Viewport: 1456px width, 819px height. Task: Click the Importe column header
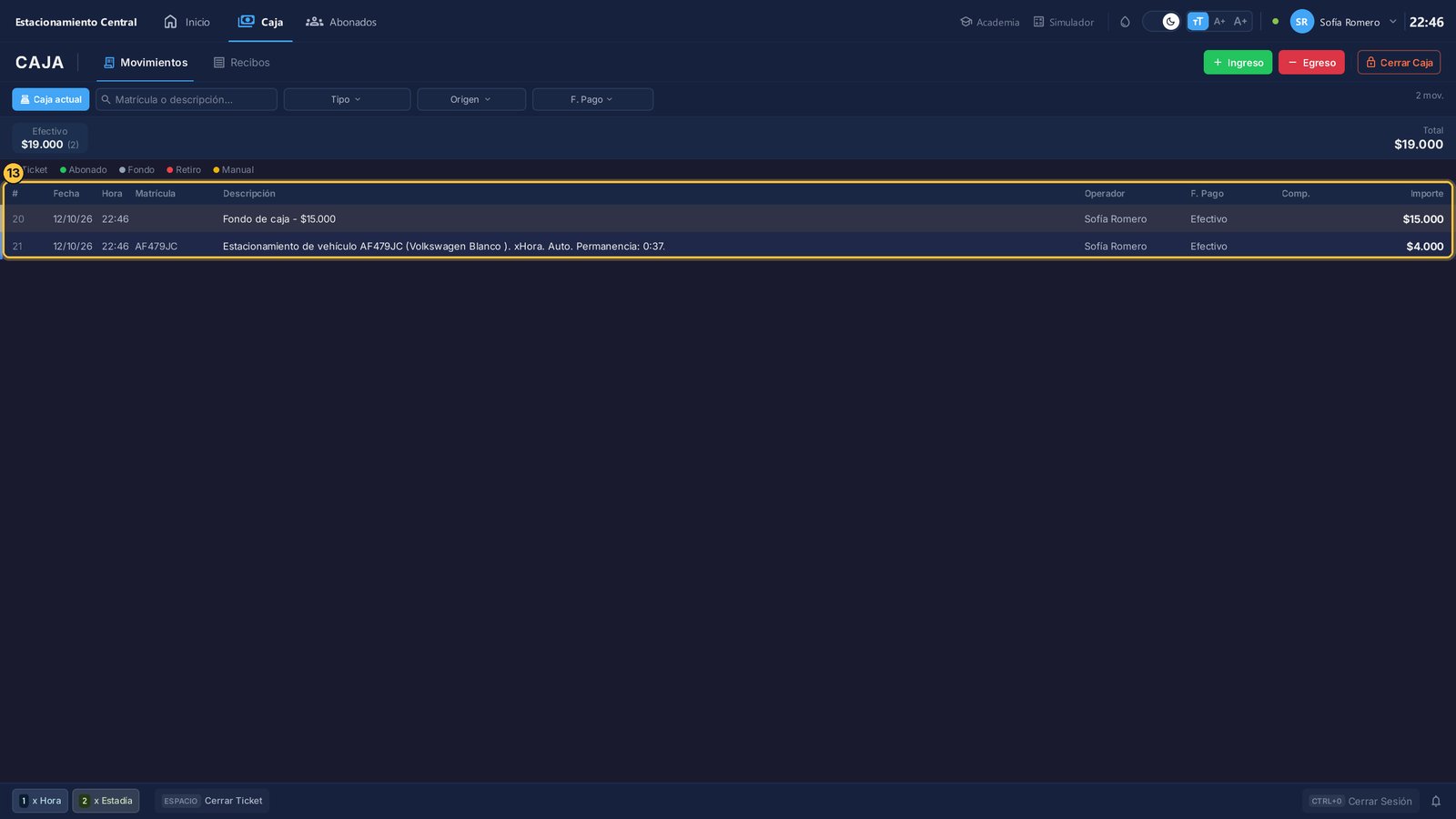pyautogui.click(x=1426, y=194)
